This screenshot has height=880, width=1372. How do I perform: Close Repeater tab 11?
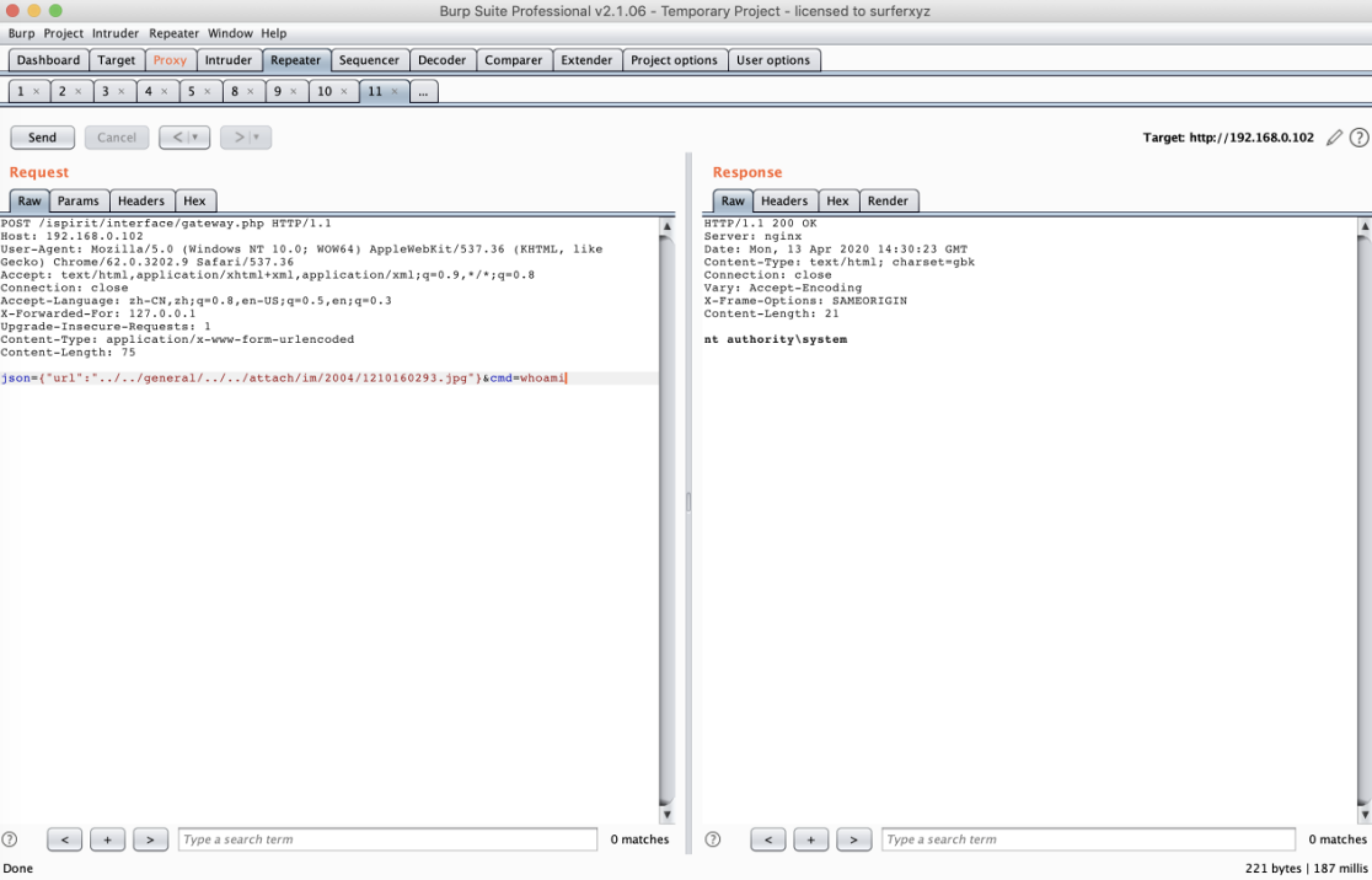(x=395, y=92)
